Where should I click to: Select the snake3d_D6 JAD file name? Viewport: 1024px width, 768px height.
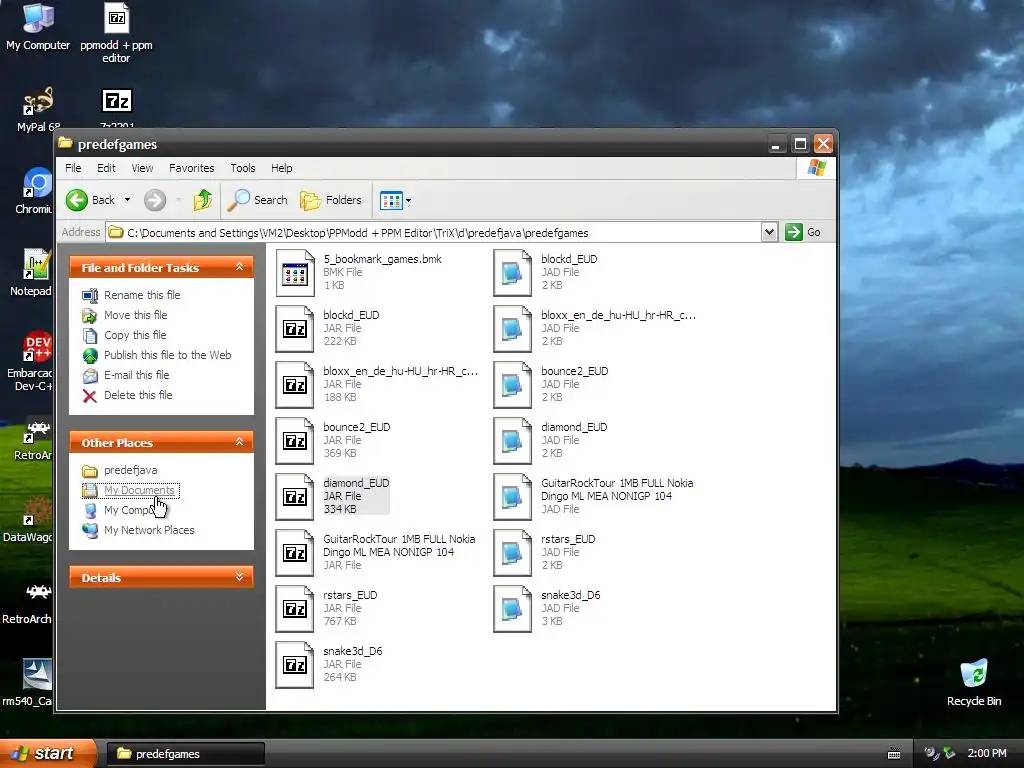point(570,595)
